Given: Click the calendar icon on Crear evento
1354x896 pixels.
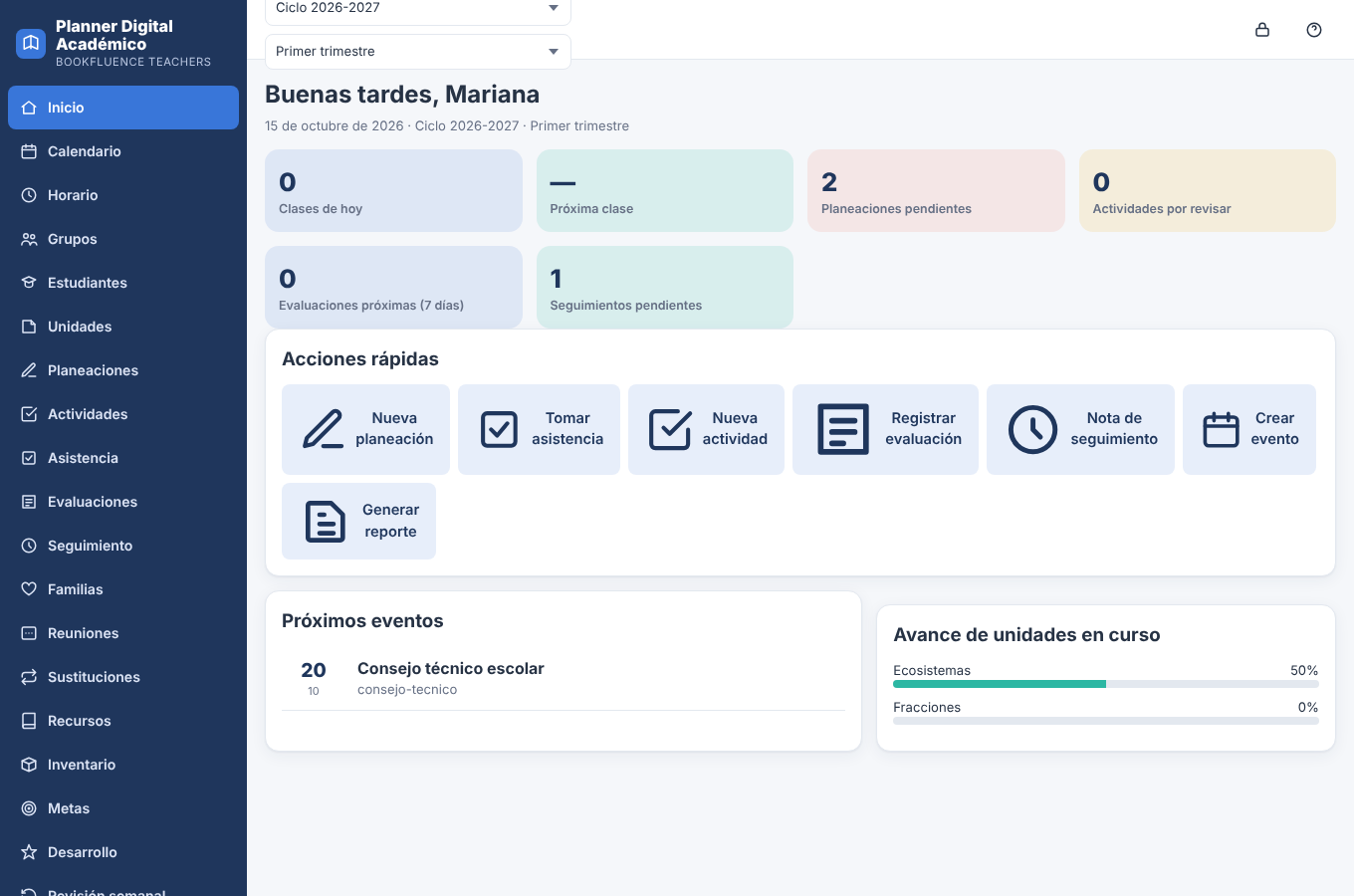Looking at the screenshot, I should 1221,429.
